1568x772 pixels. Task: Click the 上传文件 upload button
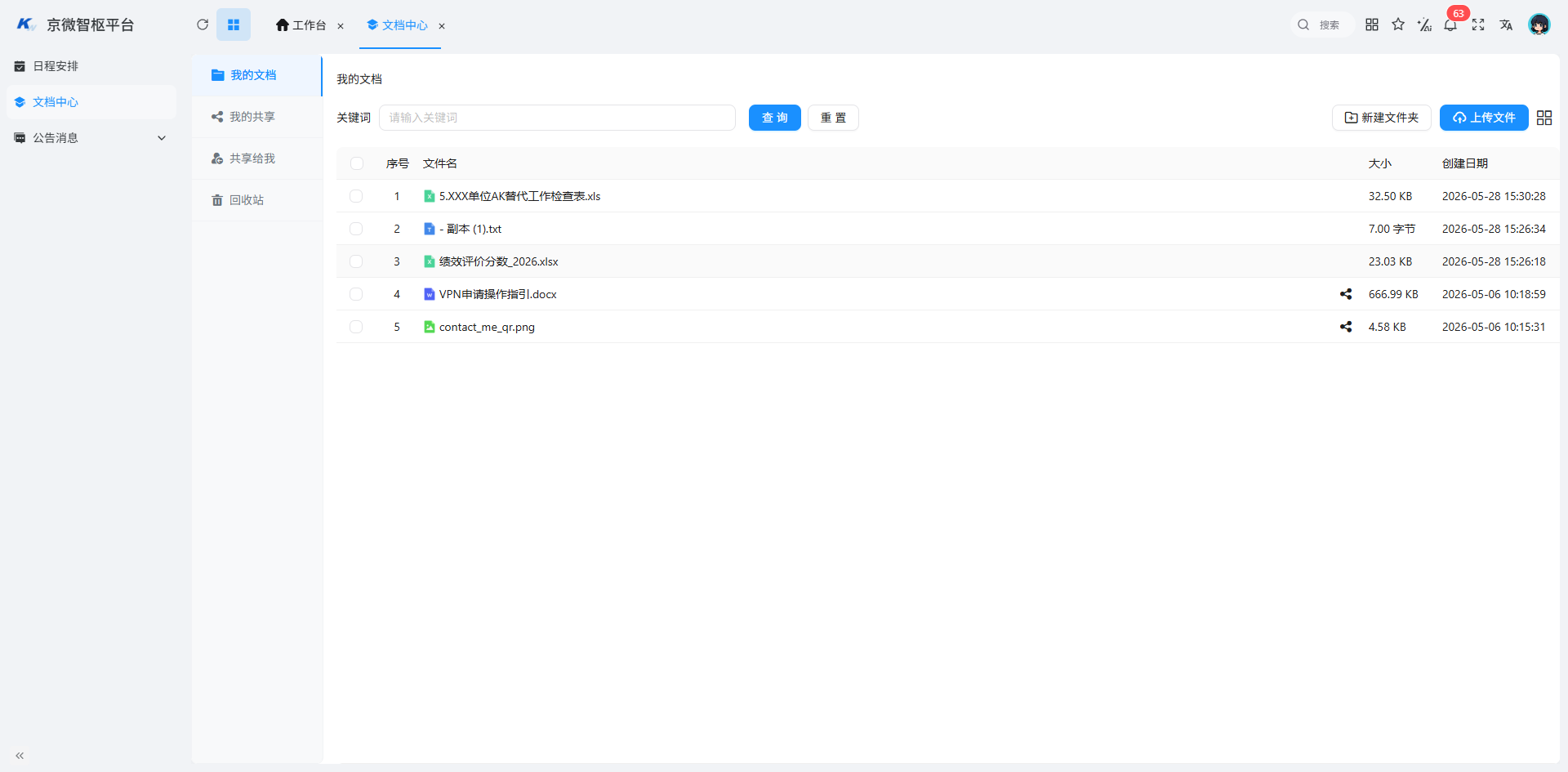click(1484, 118)
